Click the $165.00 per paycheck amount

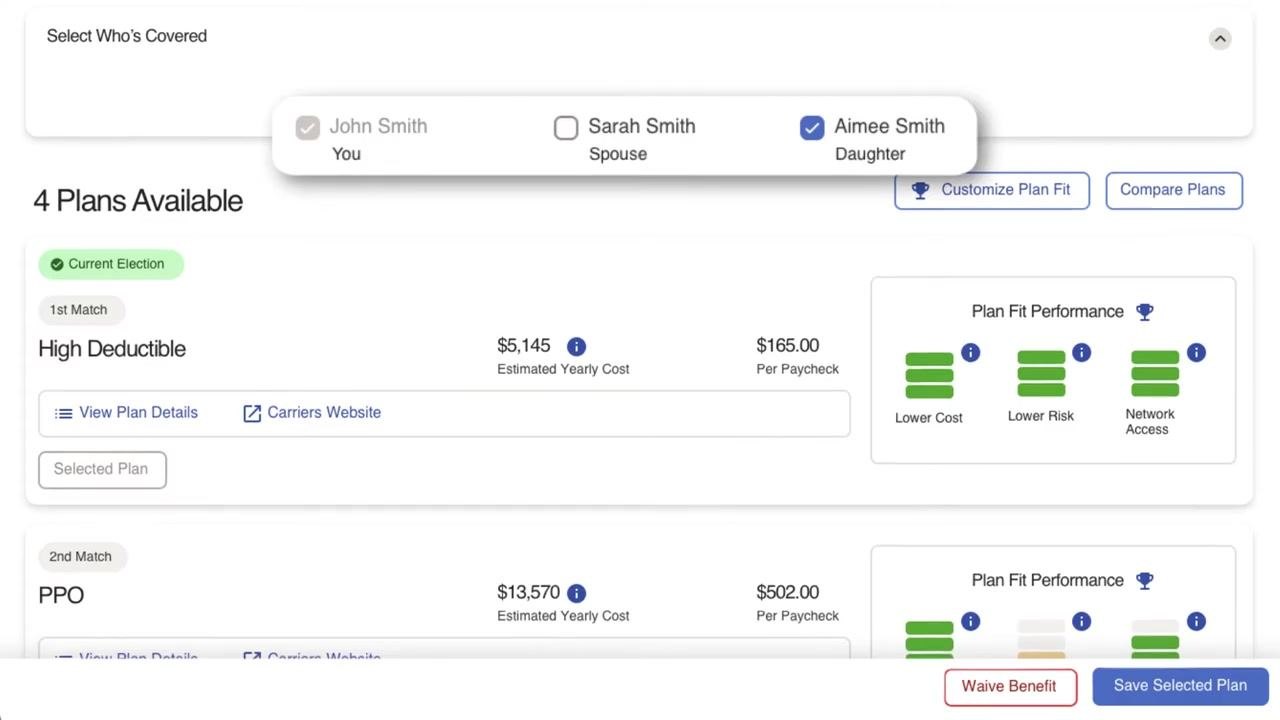click(788, 346)
